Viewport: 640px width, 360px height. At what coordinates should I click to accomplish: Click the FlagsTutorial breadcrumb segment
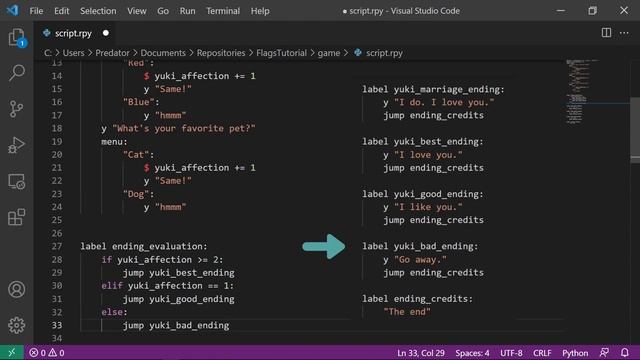(281, 53)
